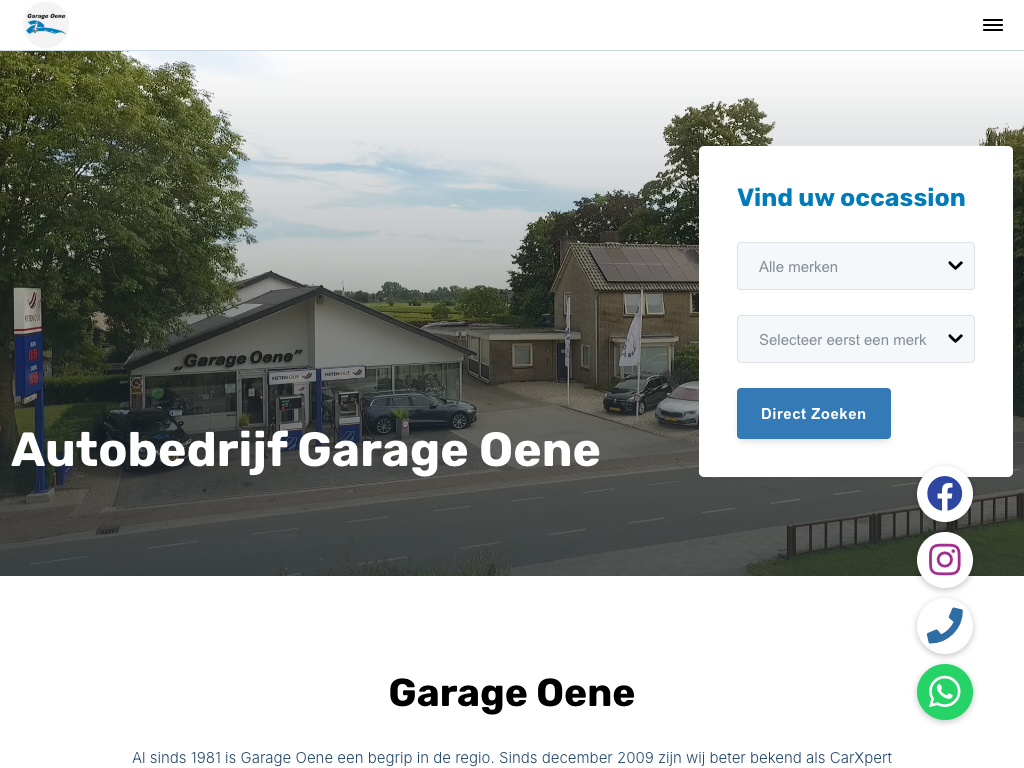Expand the Alle merken dropdown

[x=856, y=266]
